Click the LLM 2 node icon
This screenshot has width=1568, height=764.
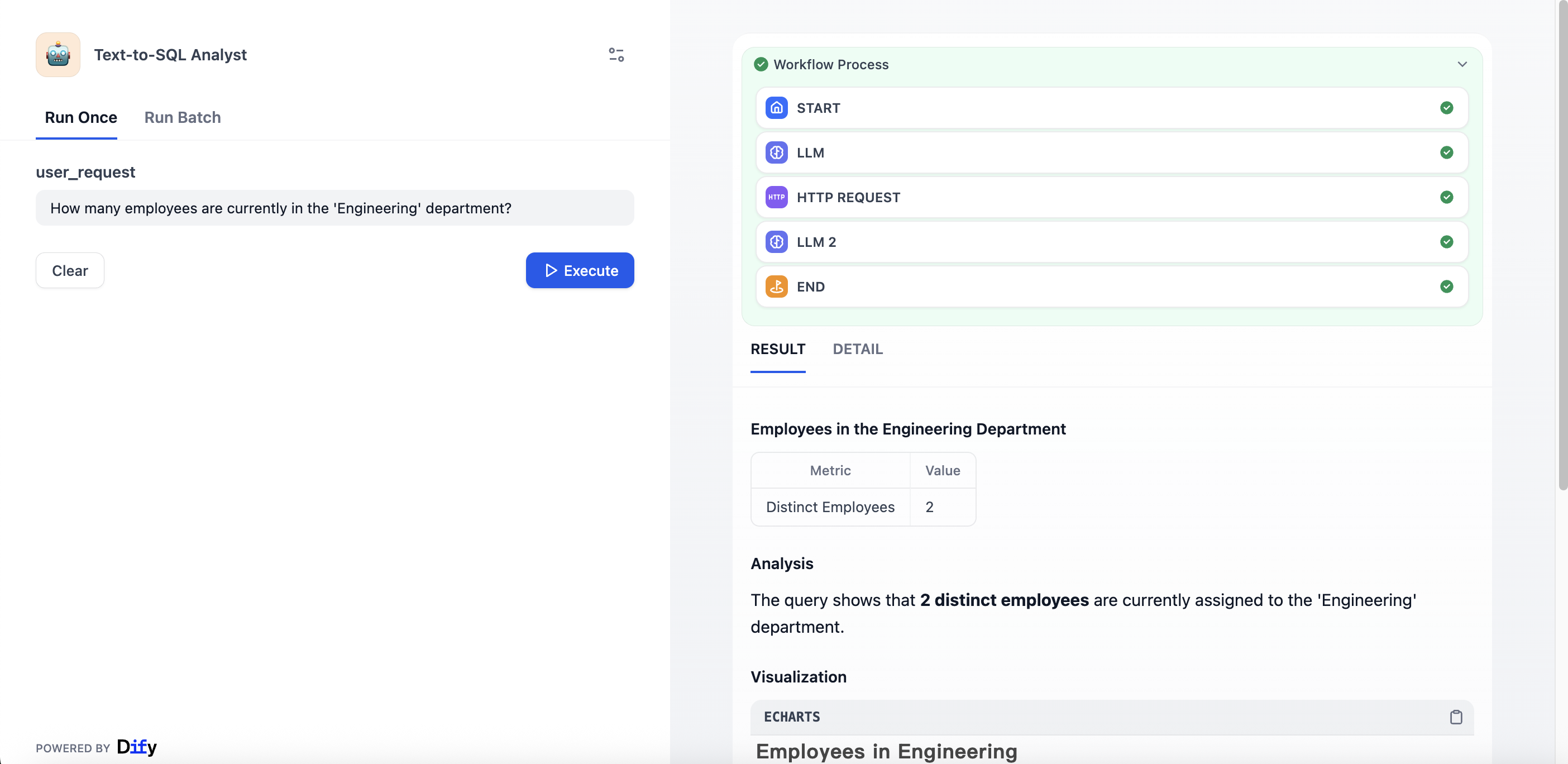click(776, 242)
